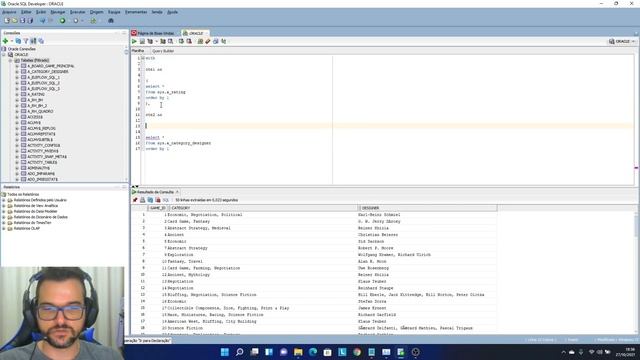The image size is (640, 360).
Task: Expand the A_CATEGORY_DESIGNER table node
Action: 17,71
